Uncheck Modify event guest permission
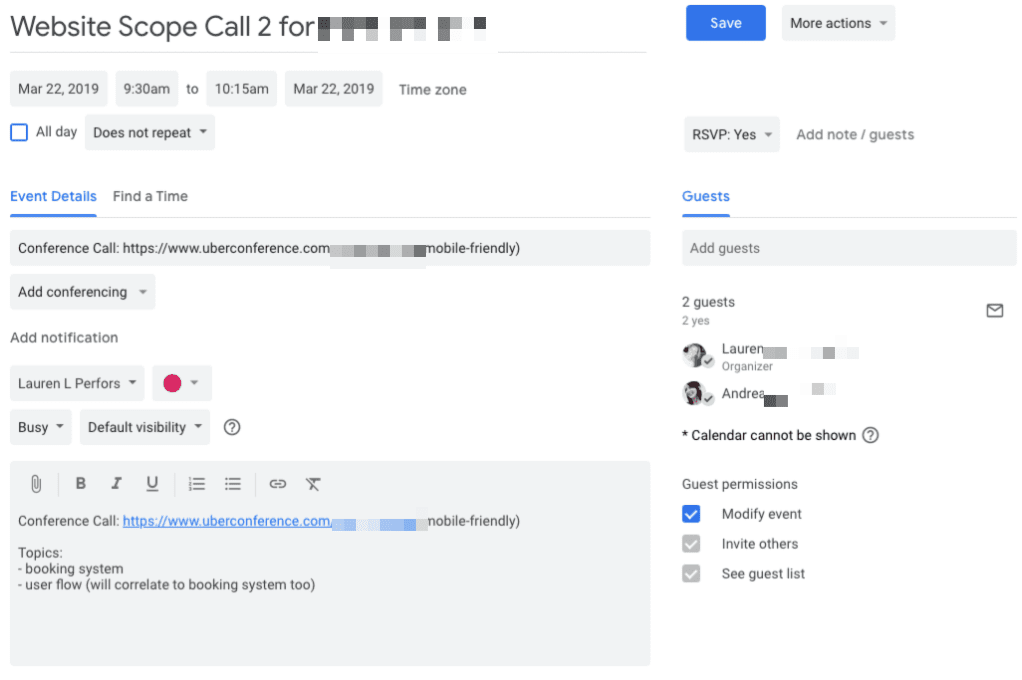Screen dimensions: 1022x680 tap(691, 514)
